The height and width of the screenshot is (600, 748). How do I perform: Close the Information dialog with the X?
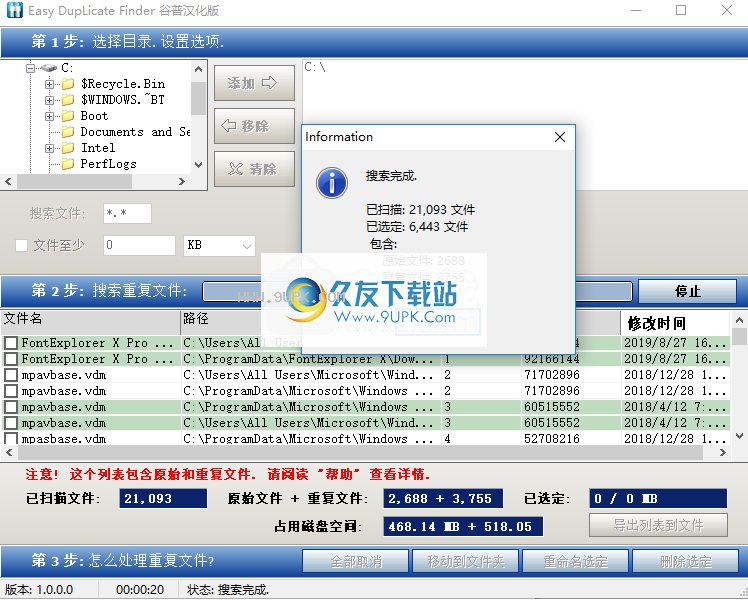click(x=560, y=137)
